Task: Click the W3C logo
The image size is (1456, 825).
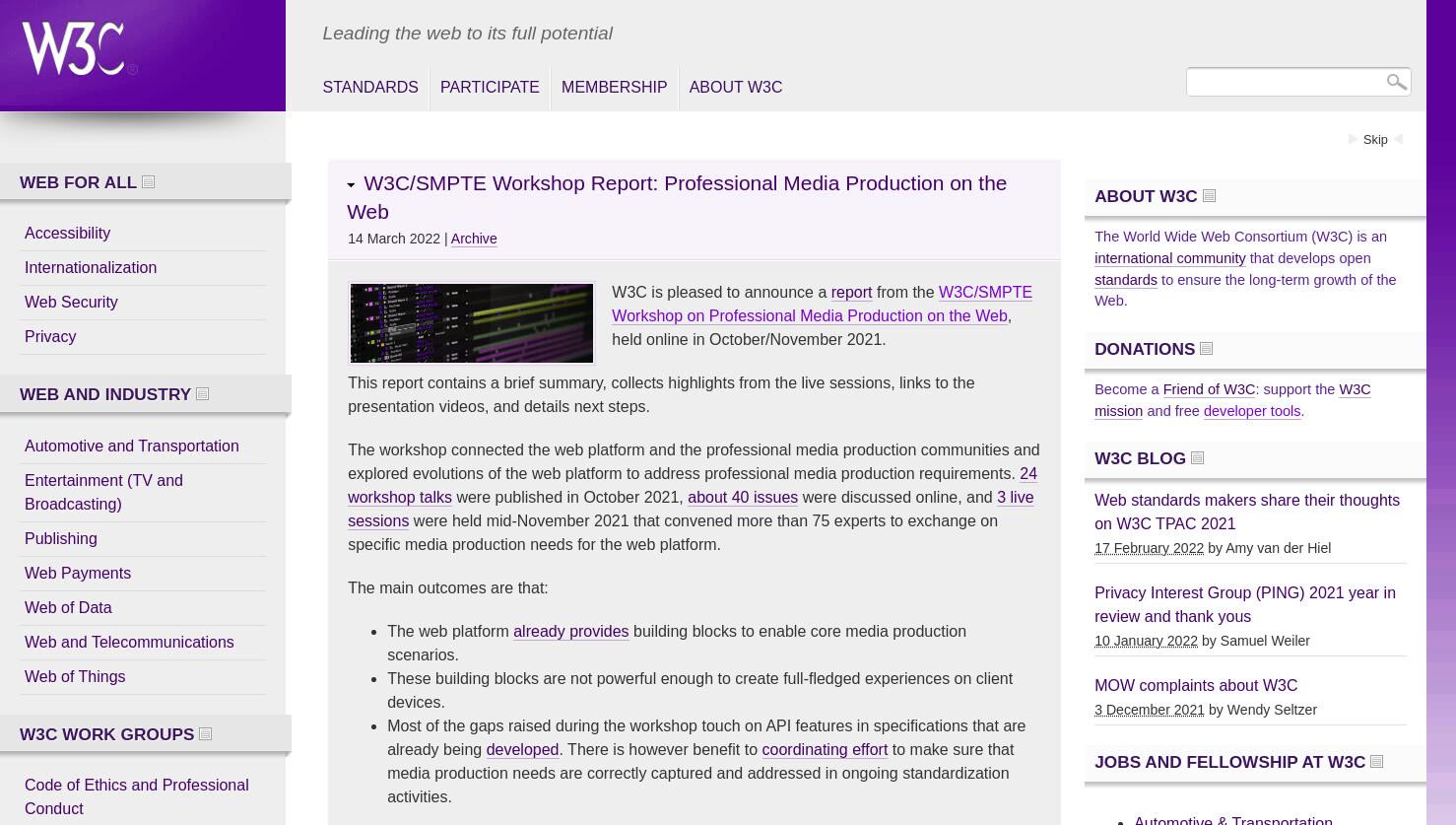Action: 79,48
